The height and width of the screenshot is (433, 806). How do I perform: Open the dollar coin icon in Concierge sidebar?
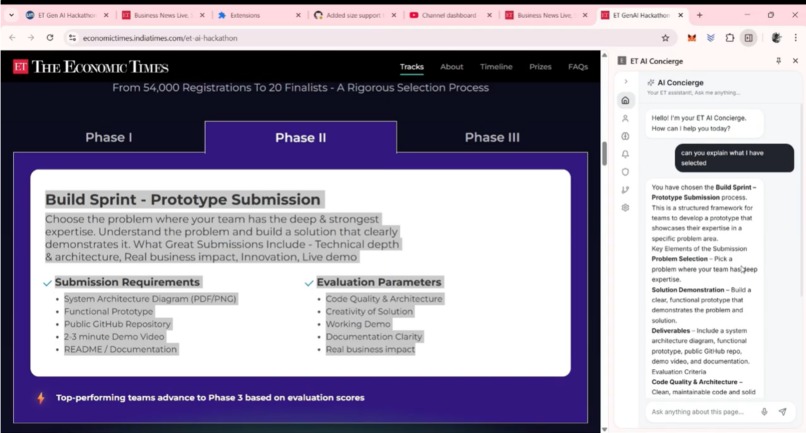(x=625, y=136)
